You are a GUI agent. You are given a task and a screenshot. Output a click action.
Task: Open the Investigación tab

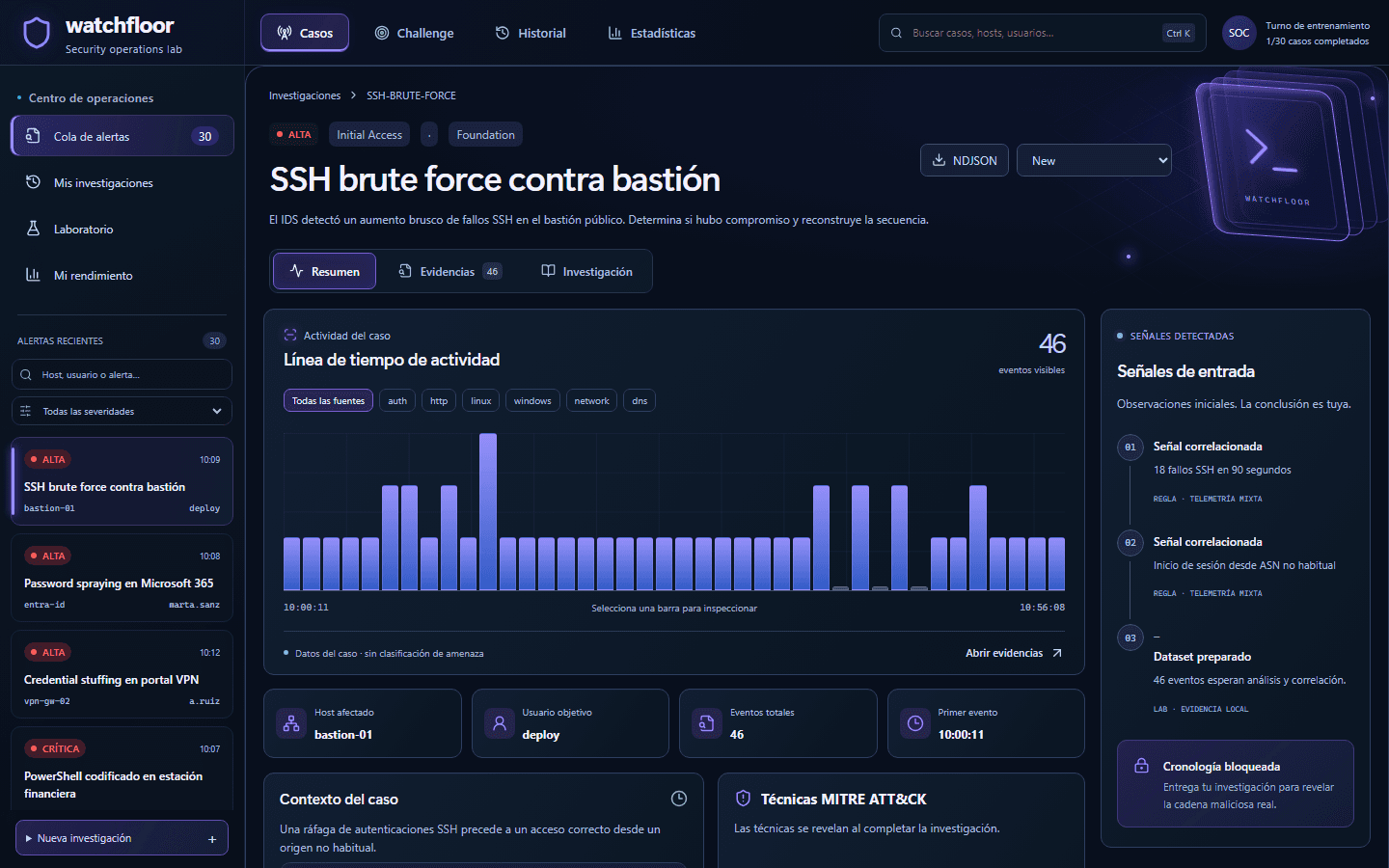point(586,271)
